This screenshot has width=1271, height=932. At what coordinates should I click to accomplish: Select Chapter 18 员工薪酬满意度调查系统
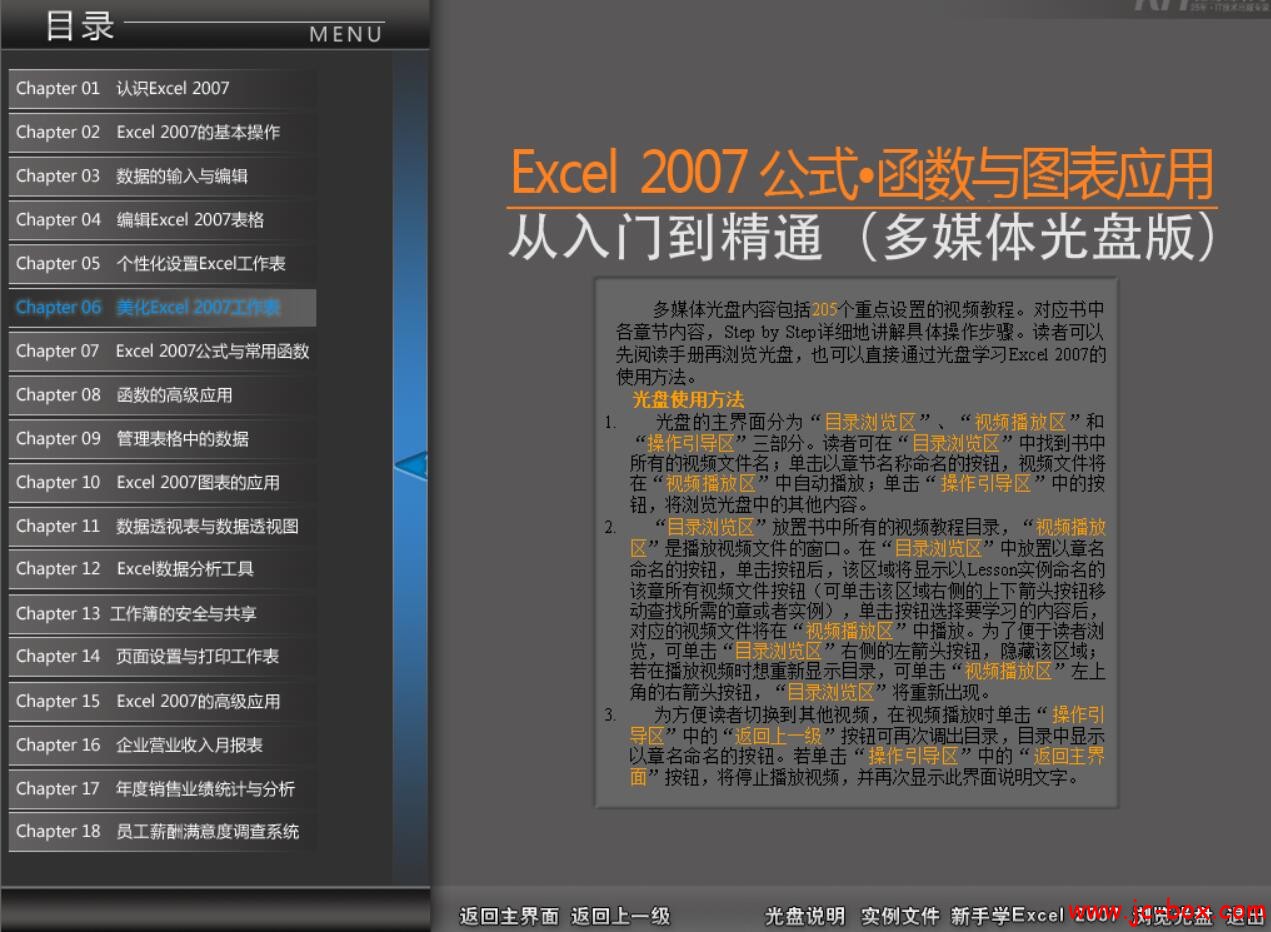pos(162,832)
